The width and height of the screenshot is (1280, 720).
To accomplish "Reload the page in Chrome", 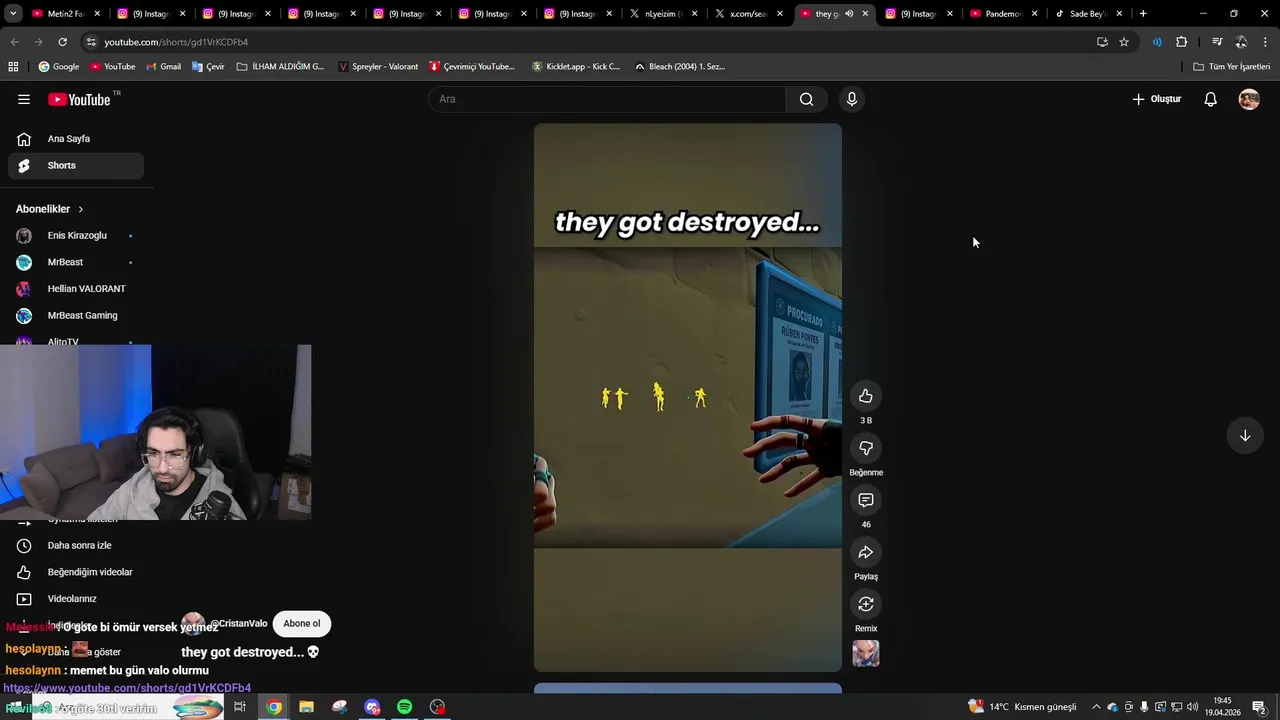I will click(x=62, y=42).
